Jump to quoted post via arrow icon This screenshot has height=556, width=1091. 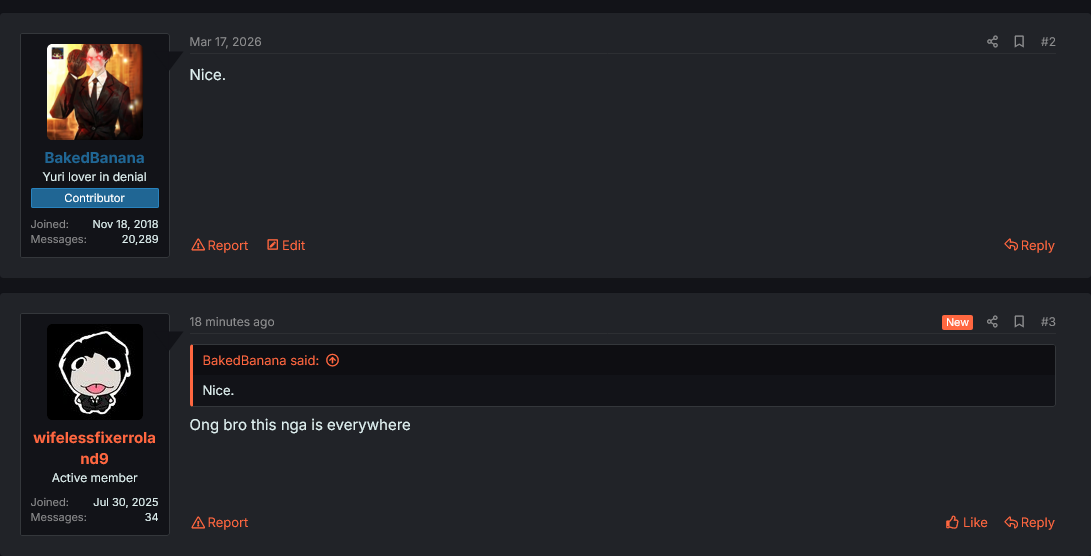pos(333,361)
